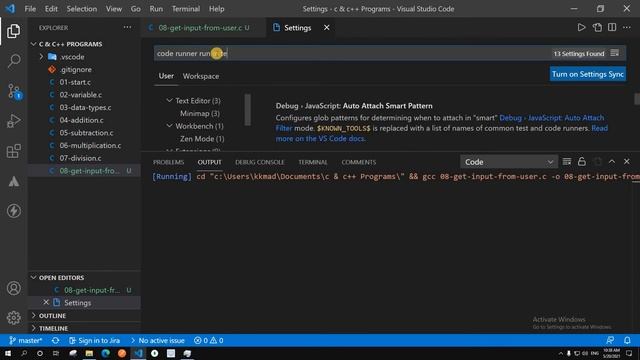Select Minimap (3) settings category
Image resolution: width=640 pixels, height=360 pixels.
coord(200,113)
